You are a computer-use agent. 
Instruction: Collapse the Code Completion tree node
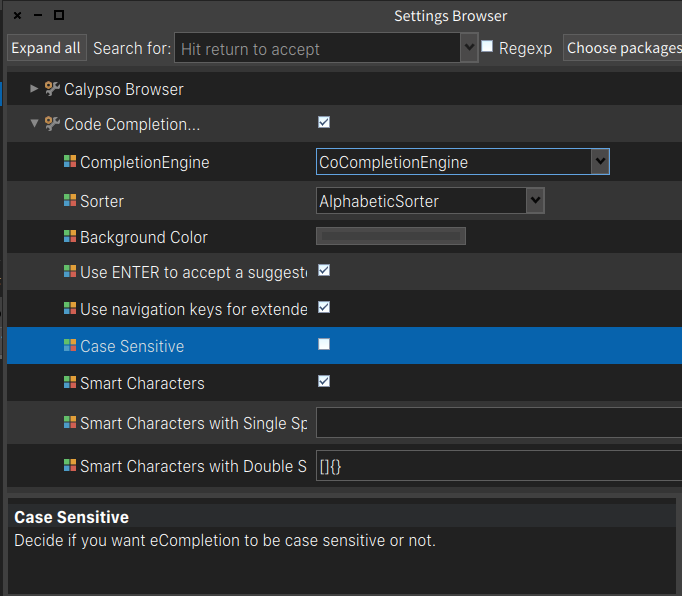pyautogui.click(x=35, y=124)
